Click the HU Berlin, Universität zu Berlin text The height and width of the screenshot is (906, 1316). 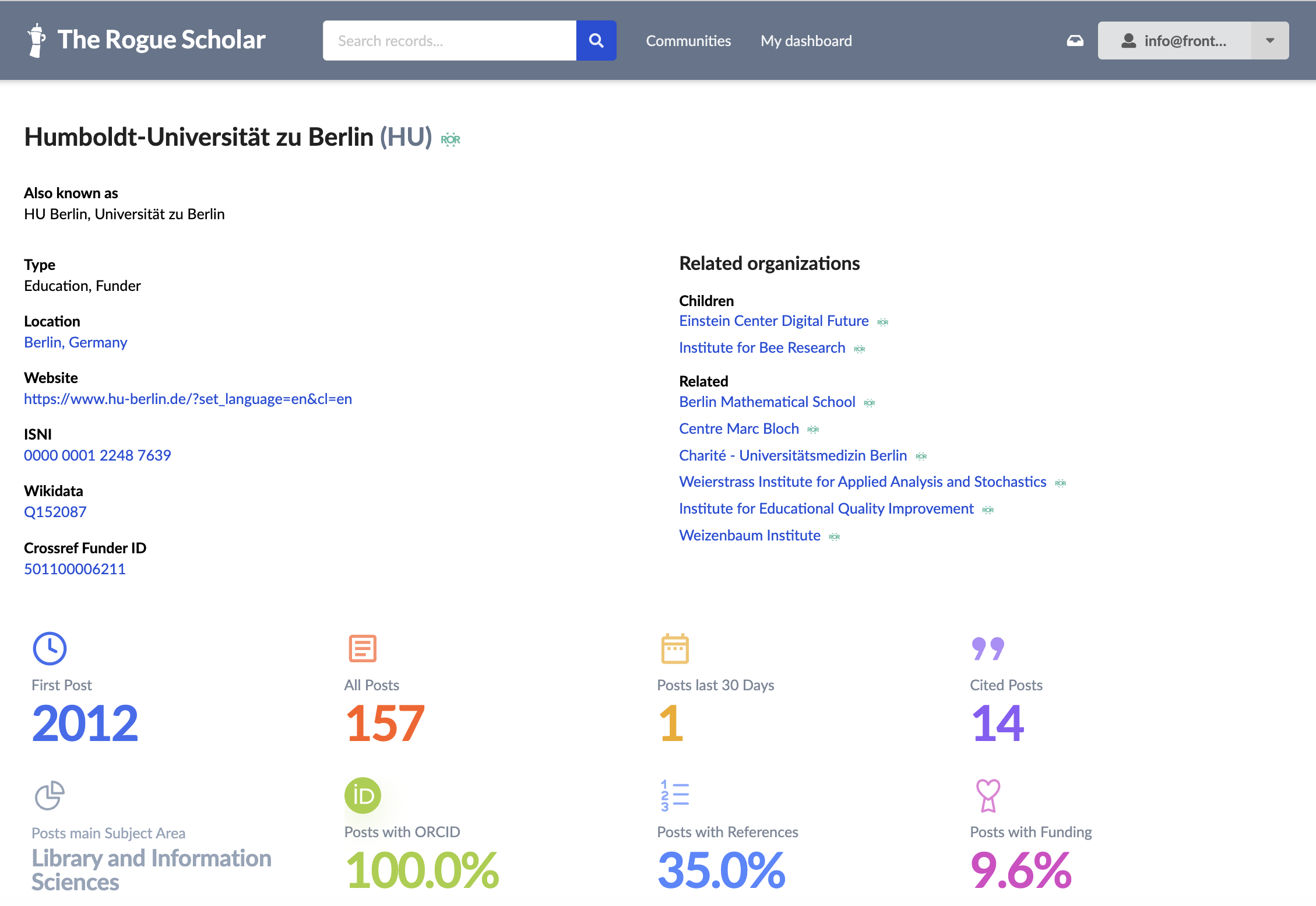pos(124,214)
